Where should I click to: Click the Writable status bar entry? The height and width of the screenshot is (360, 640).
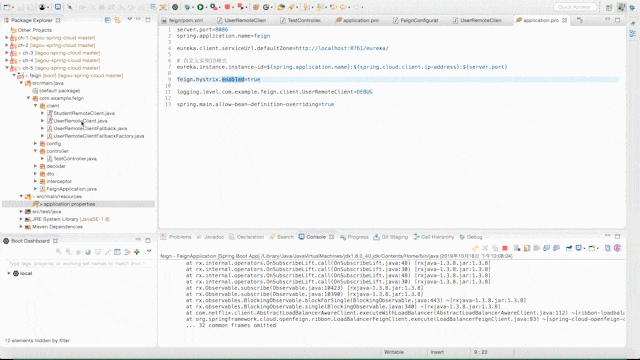[394, 352]
